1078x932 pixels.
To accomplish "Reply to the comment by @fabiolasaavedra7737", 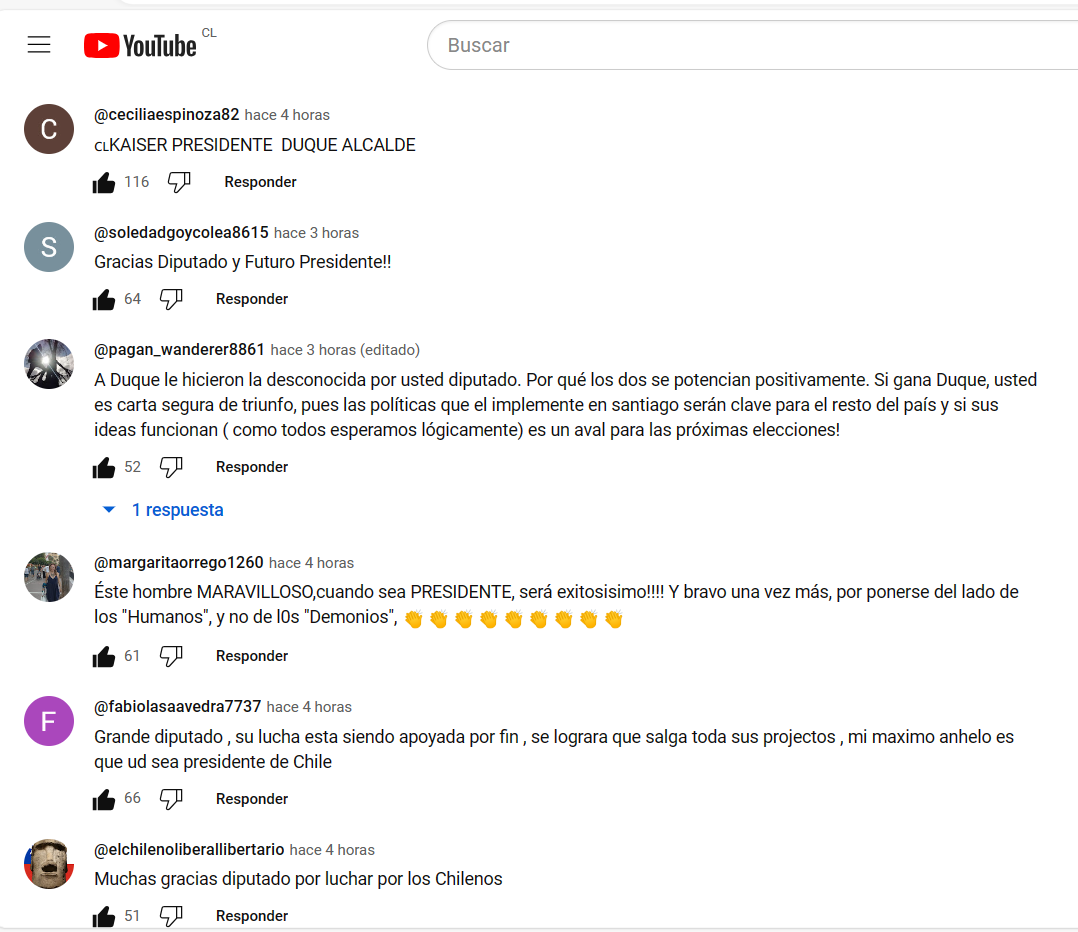I will [x=252, y=799].
